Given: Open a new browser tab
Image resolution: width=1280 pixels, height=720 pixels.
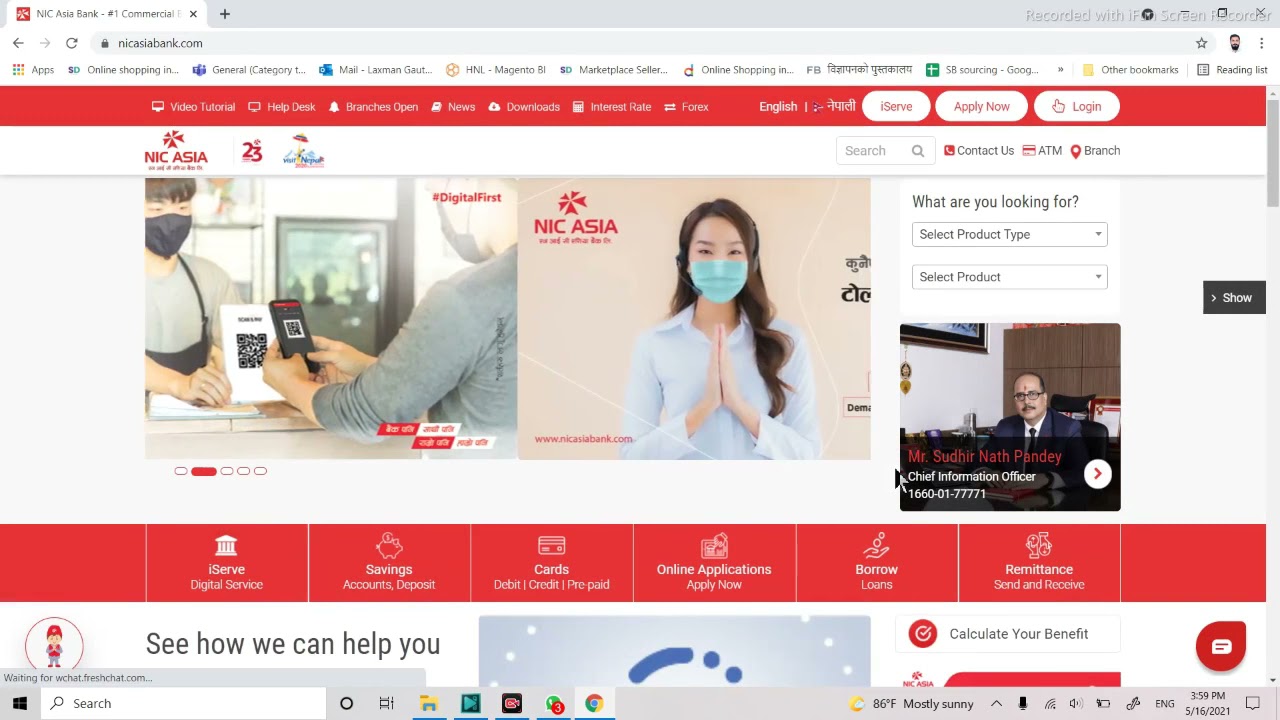Looking at the screenshot, I should pyautogui.click(x=225, y=14).
